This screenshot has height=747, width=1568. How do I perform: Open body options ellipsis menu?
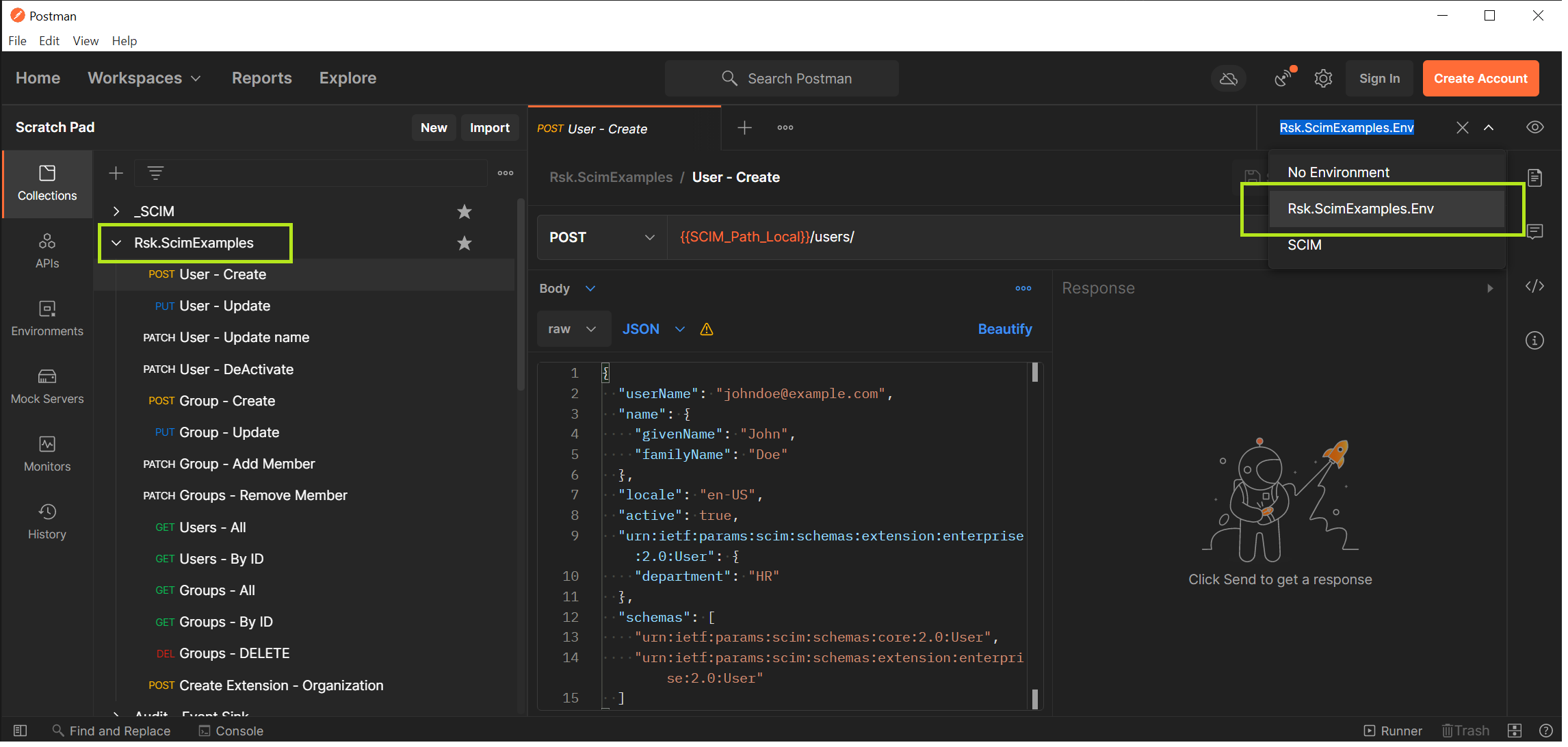[1023, 289]
